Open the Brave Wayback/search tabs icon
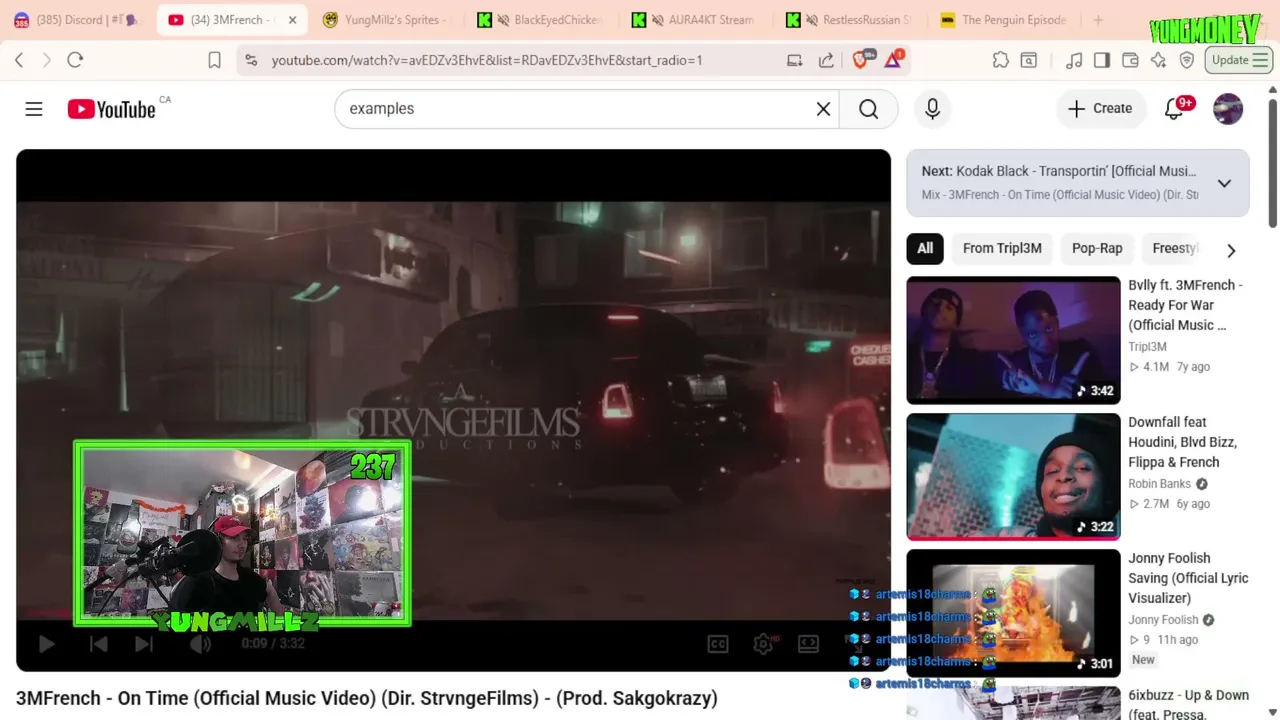1280x720 pixels. pyautogui.click(x=1028, y=60)
